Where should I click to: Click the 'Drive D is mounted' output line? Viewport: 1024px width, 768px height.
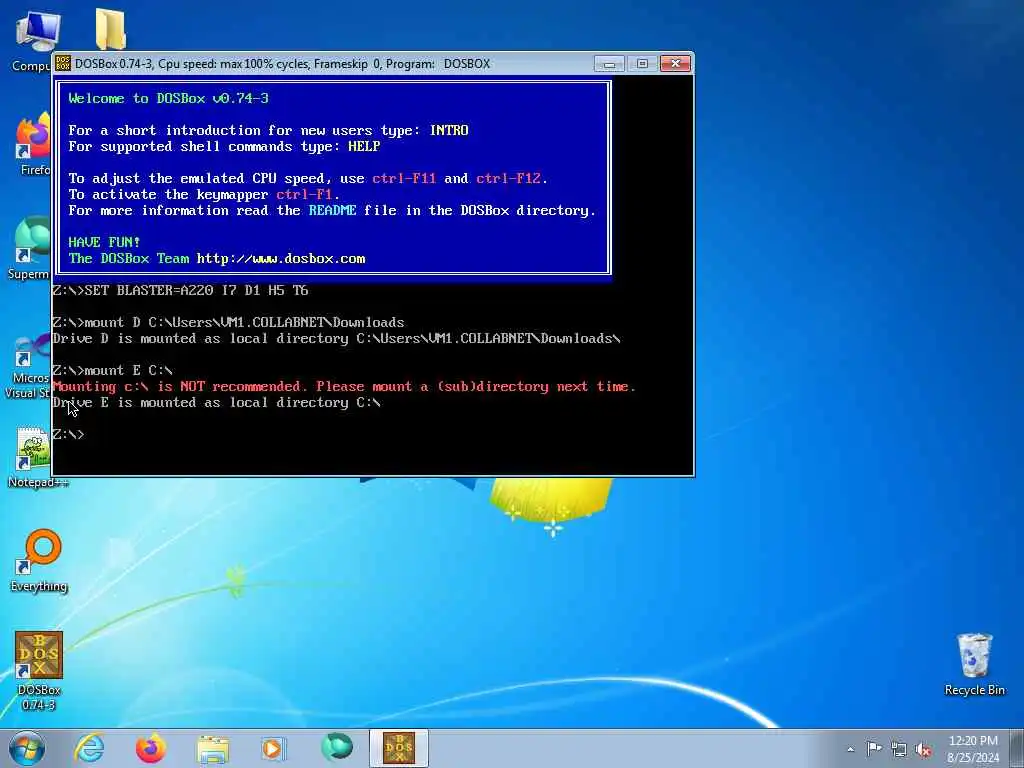point(336,338)
